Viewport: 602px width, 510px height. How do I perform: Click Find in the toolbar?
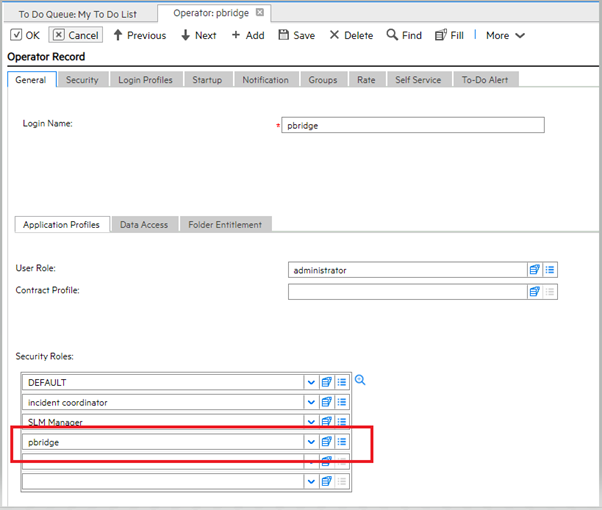pyautogui.click(x=404, y=35)
